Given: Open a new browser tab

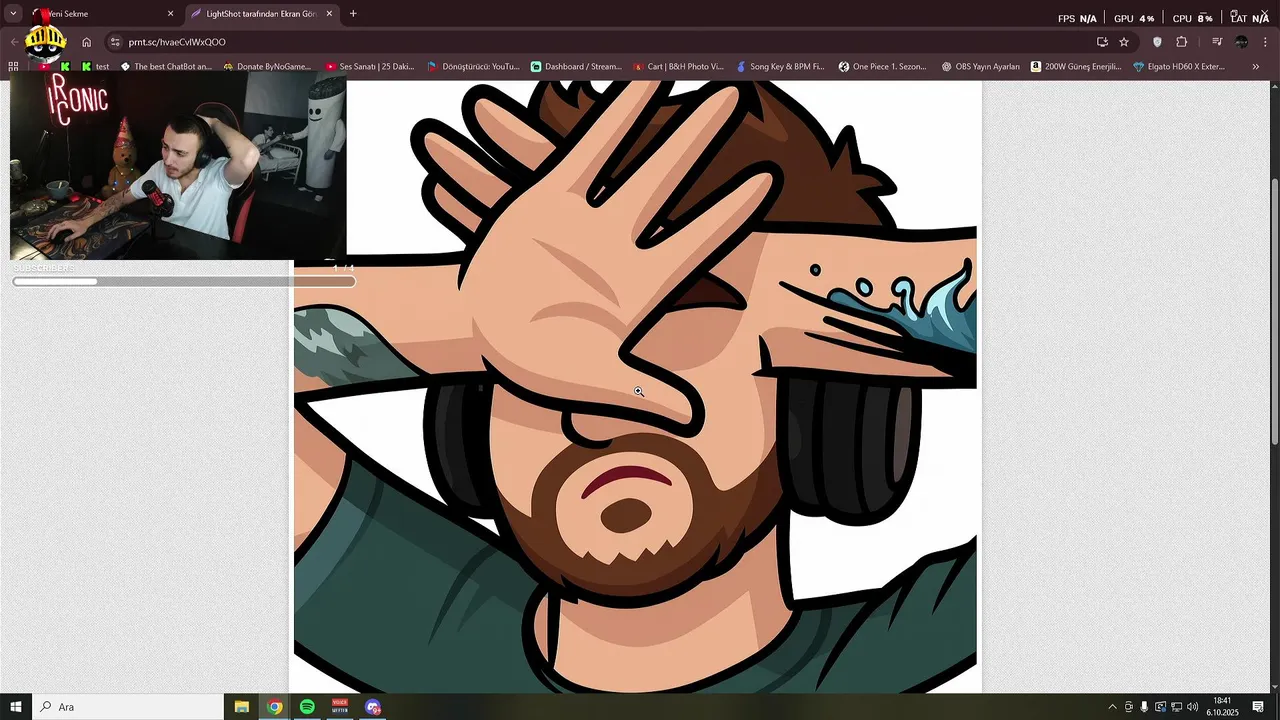Looking at the screenshot, I should [x=353, y=14].
